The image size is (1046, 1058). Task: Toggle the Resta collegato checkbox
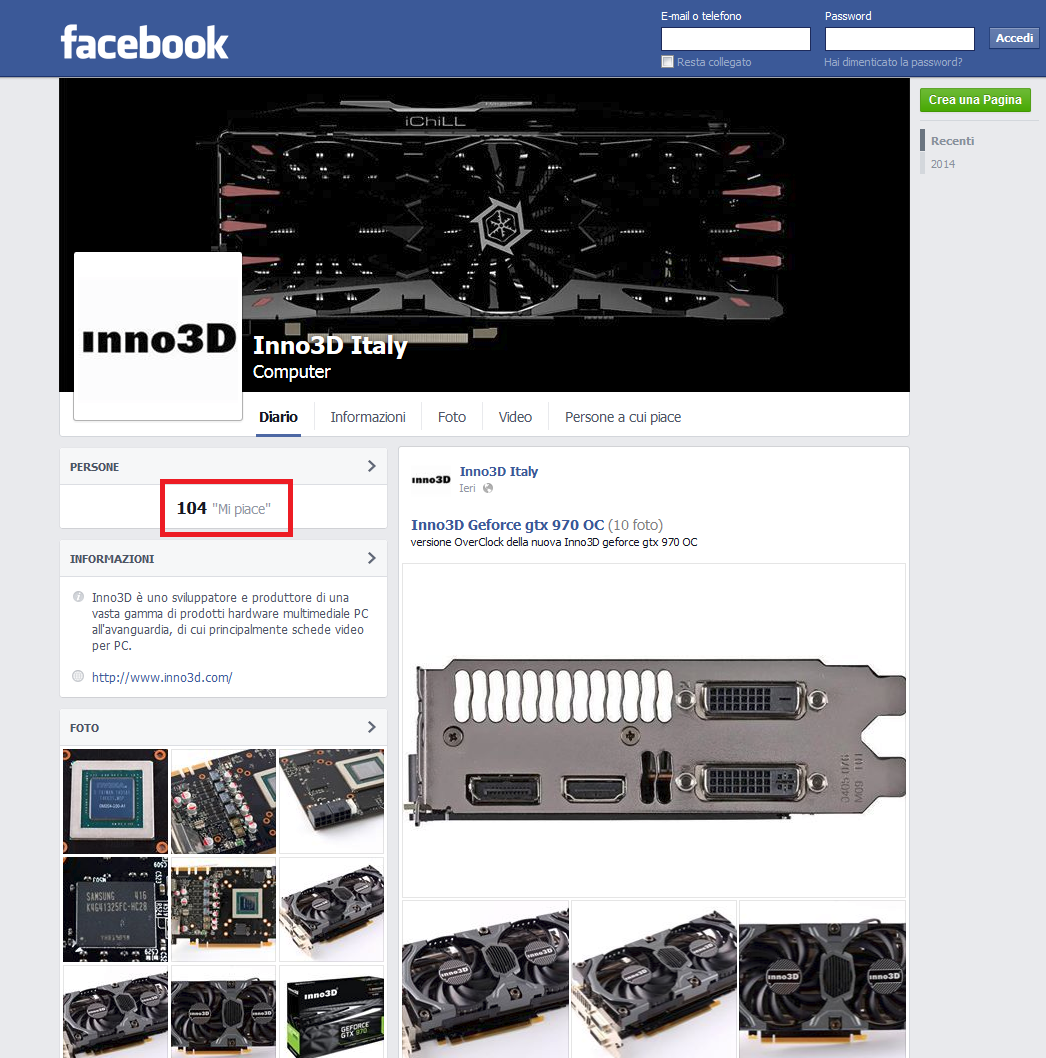pos(667,62)
